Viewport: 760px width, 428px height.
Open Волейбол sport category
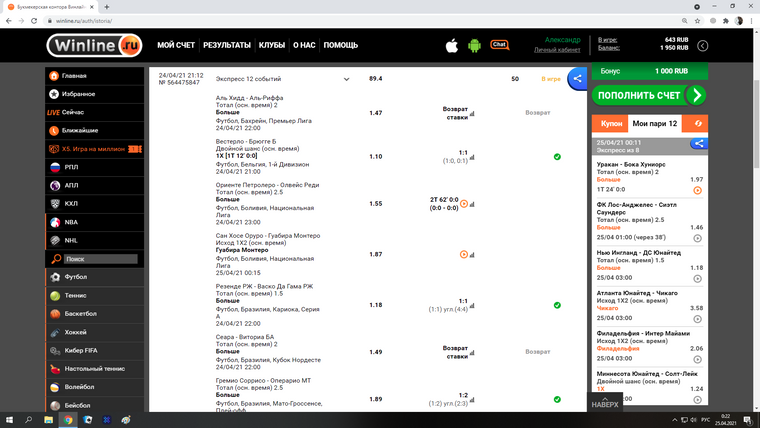pos(95,387)
